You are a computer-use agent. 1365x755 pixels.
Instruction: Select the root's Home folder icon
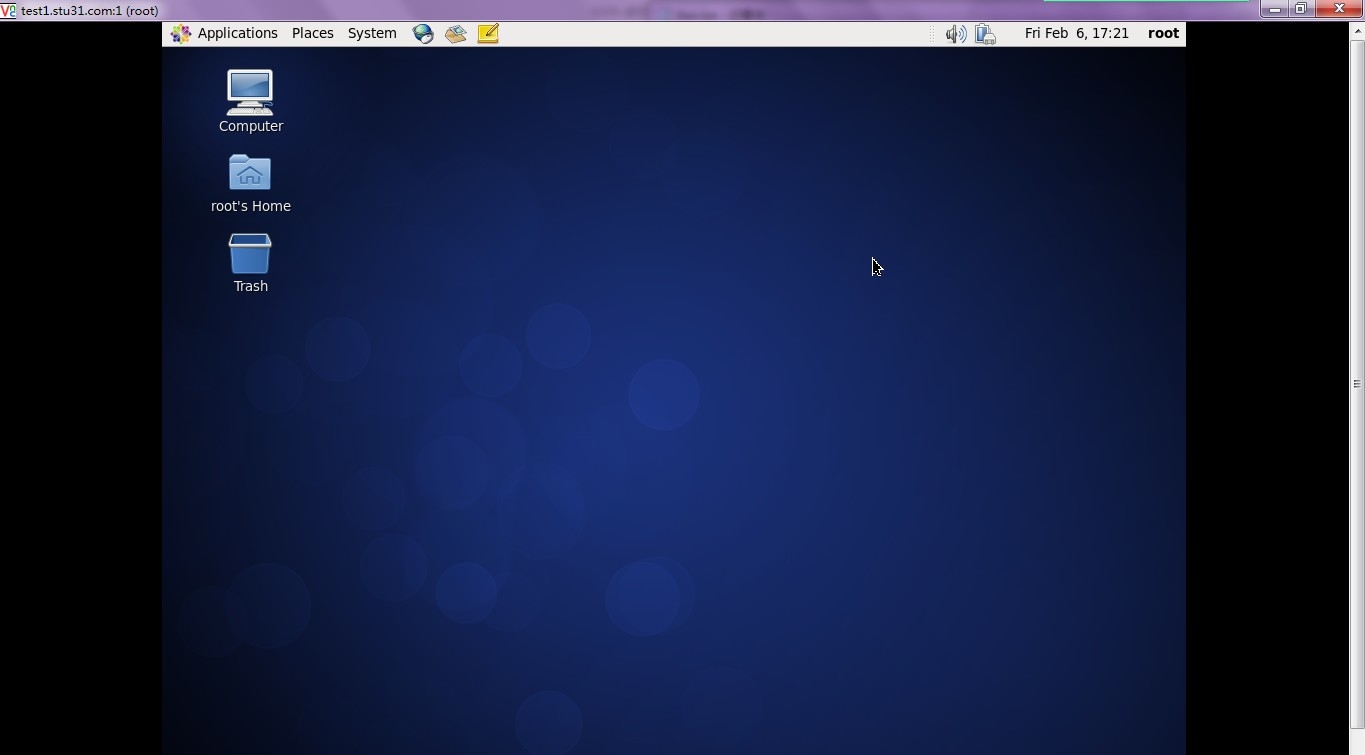pos(250,173)
